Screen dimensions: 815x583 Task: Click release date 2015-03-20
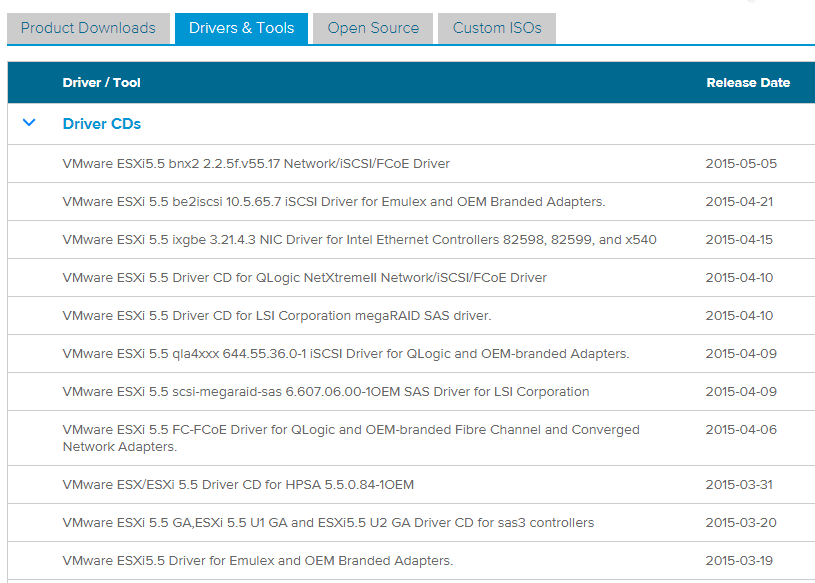(x=741, y=522)
